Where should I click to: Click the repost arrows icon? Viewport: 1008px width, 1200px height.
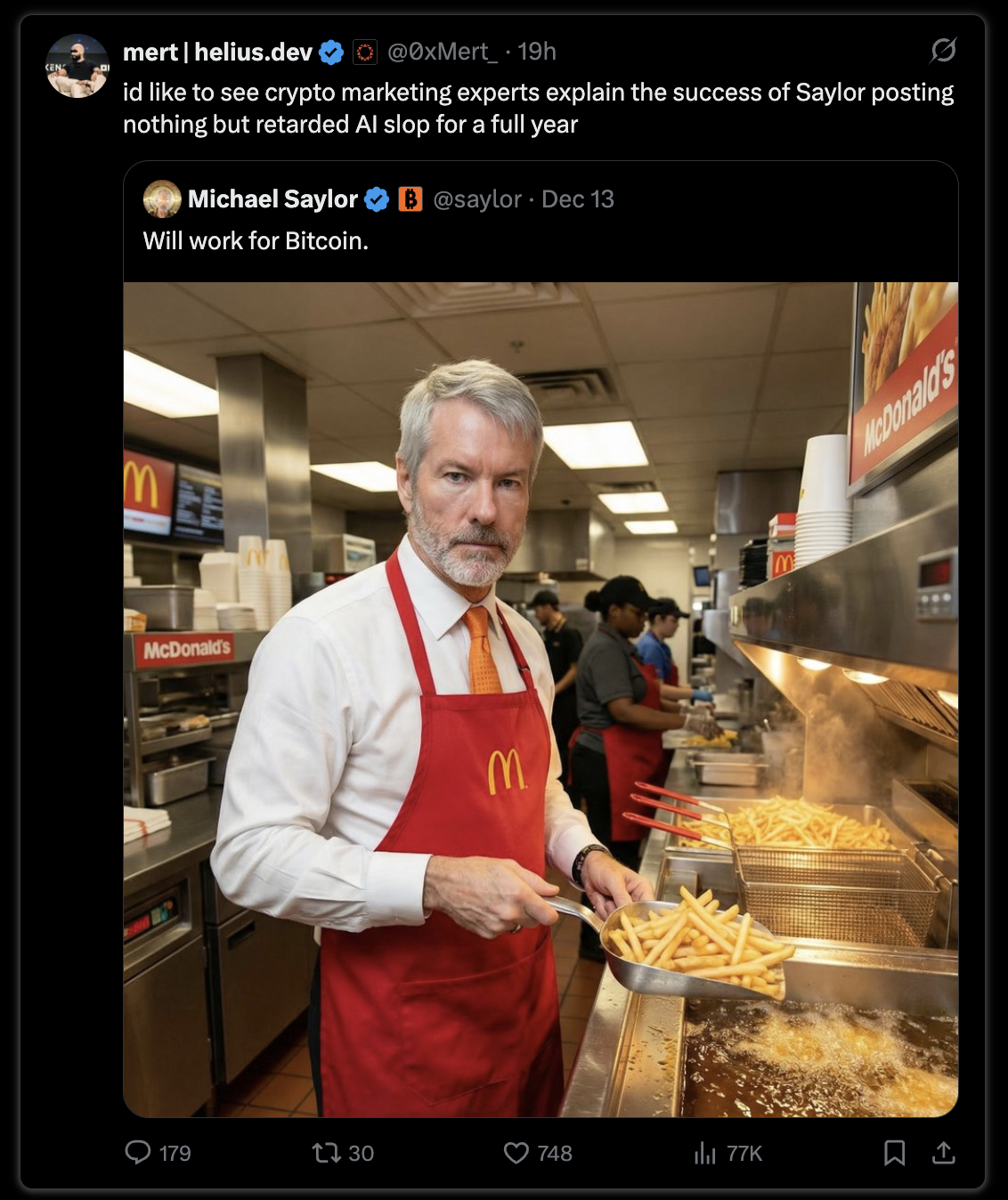[326, 1153]
